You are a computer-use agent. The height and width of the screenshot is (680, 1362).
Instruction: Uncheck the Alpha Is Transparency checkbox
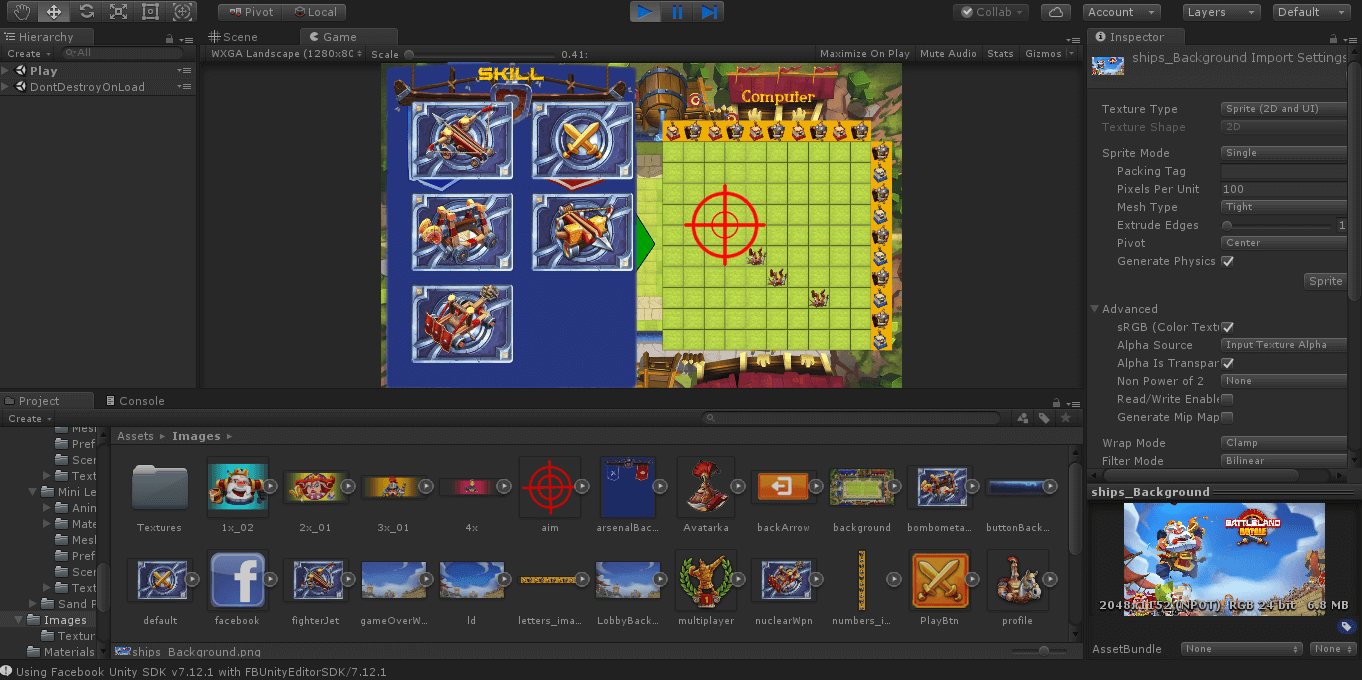(x=1227, y=364)
